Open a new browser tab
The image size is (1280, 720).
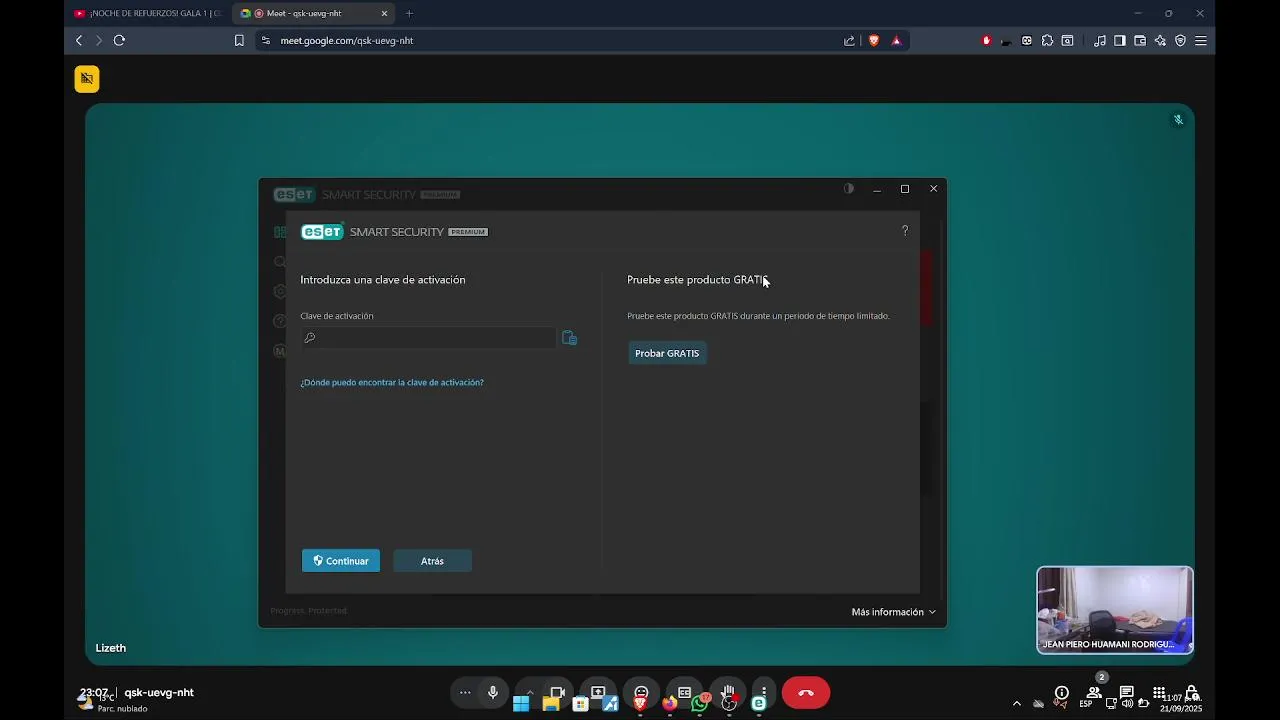pyautogui.click(x=409, y=13)
